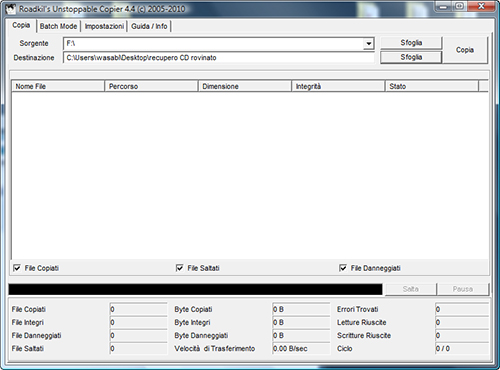
Task: Click the Salta button
Action: (411, 289)
